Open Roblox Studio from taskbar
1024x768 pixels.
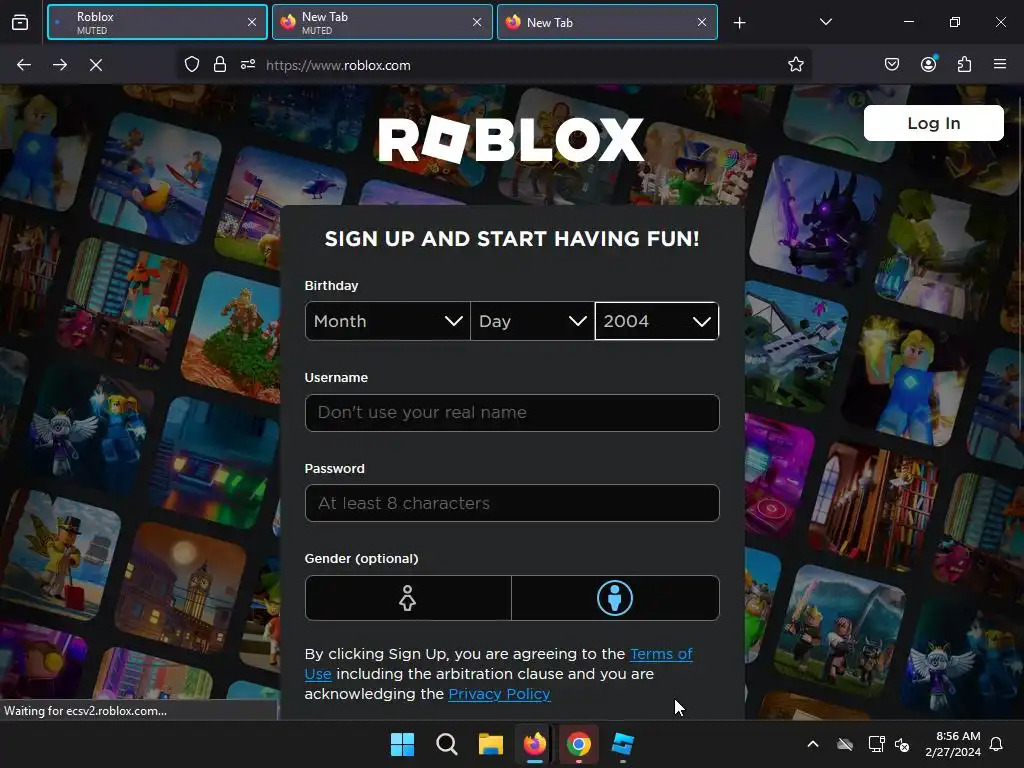[x=623, y=744]
